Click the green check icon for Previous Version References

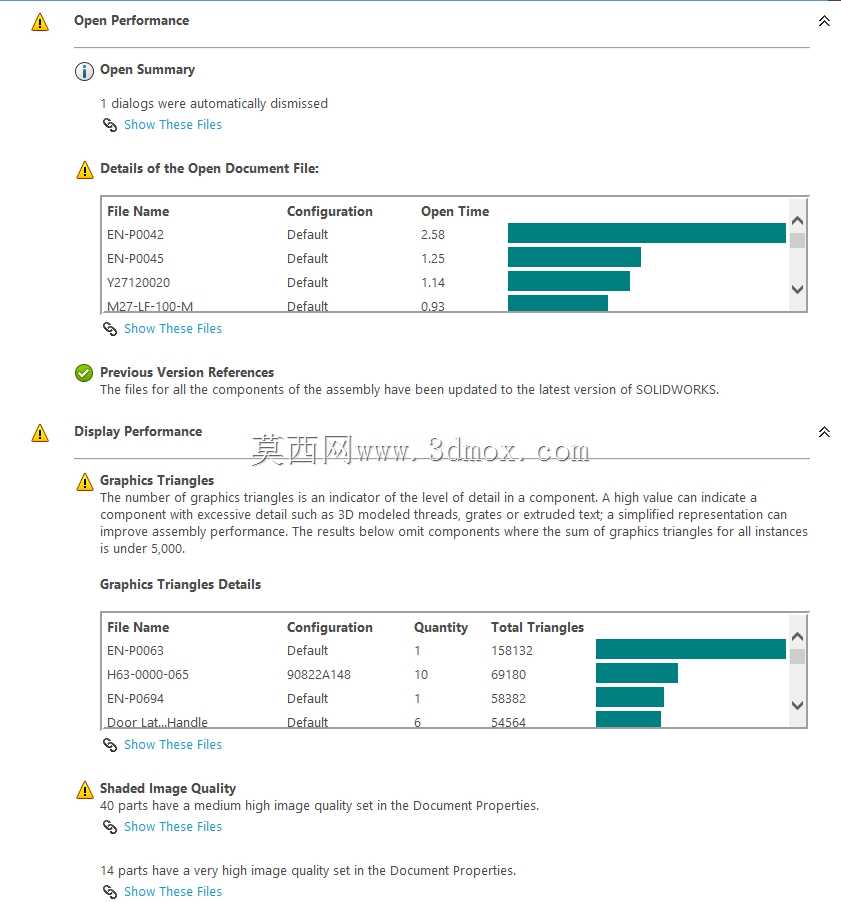pyautogui.click(x=84, y=373)
